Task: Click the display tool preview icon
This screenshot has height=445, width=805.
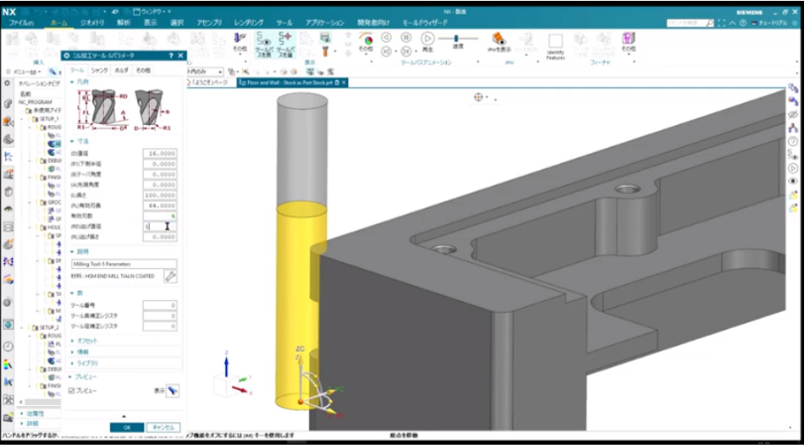Action: pyautogui.click(x=173, y=391)
